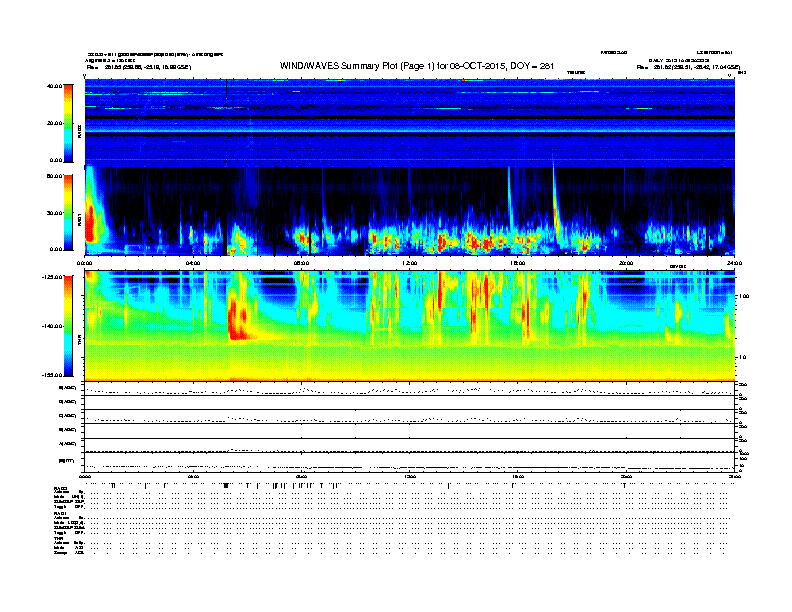Click the 04:00 label on the bottom time axis
Screen dimensions: 792x612
[x=193, y=477]
